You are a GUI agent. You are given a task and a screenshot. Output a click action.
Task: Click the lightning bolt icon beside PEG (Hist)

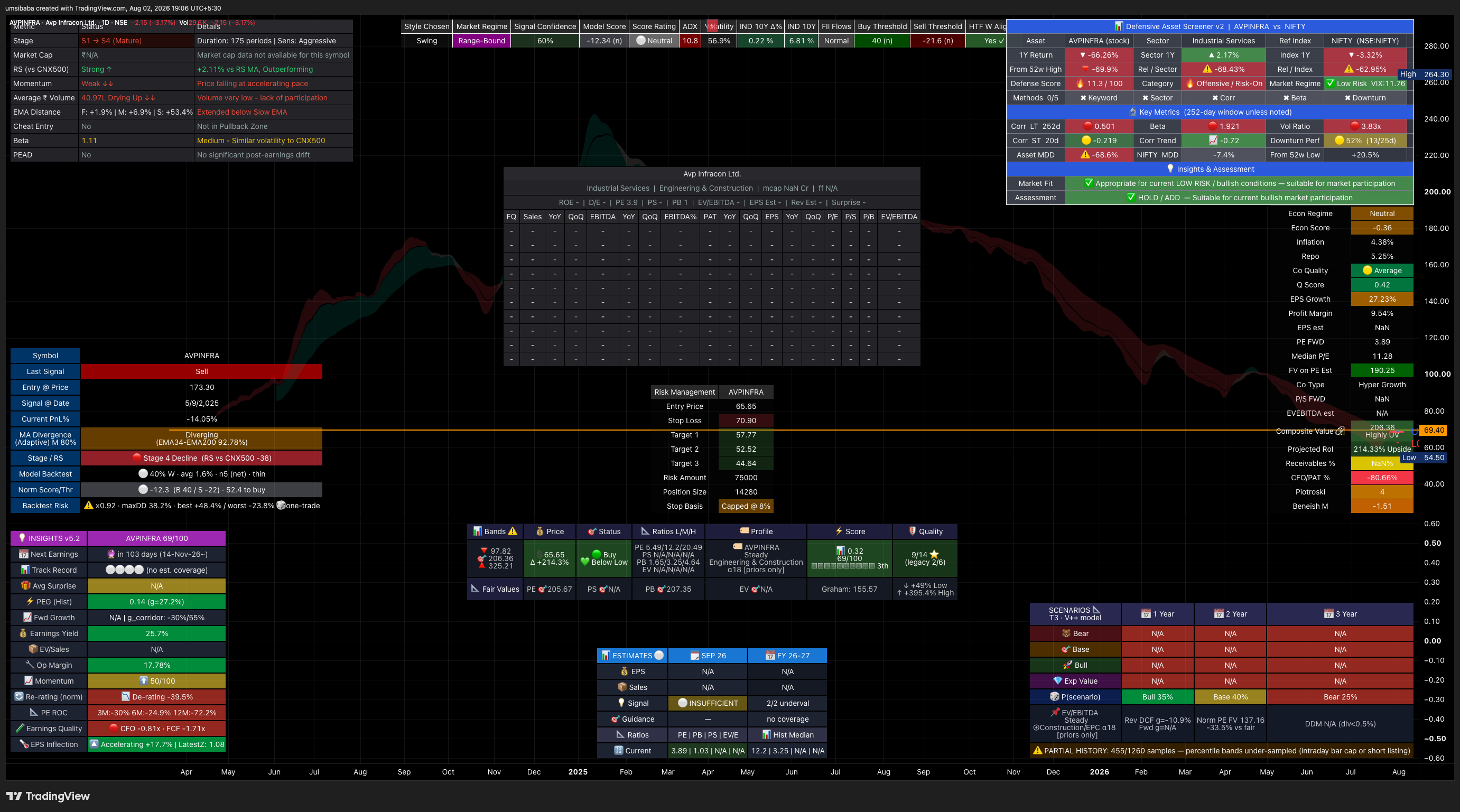click(30, 601)
